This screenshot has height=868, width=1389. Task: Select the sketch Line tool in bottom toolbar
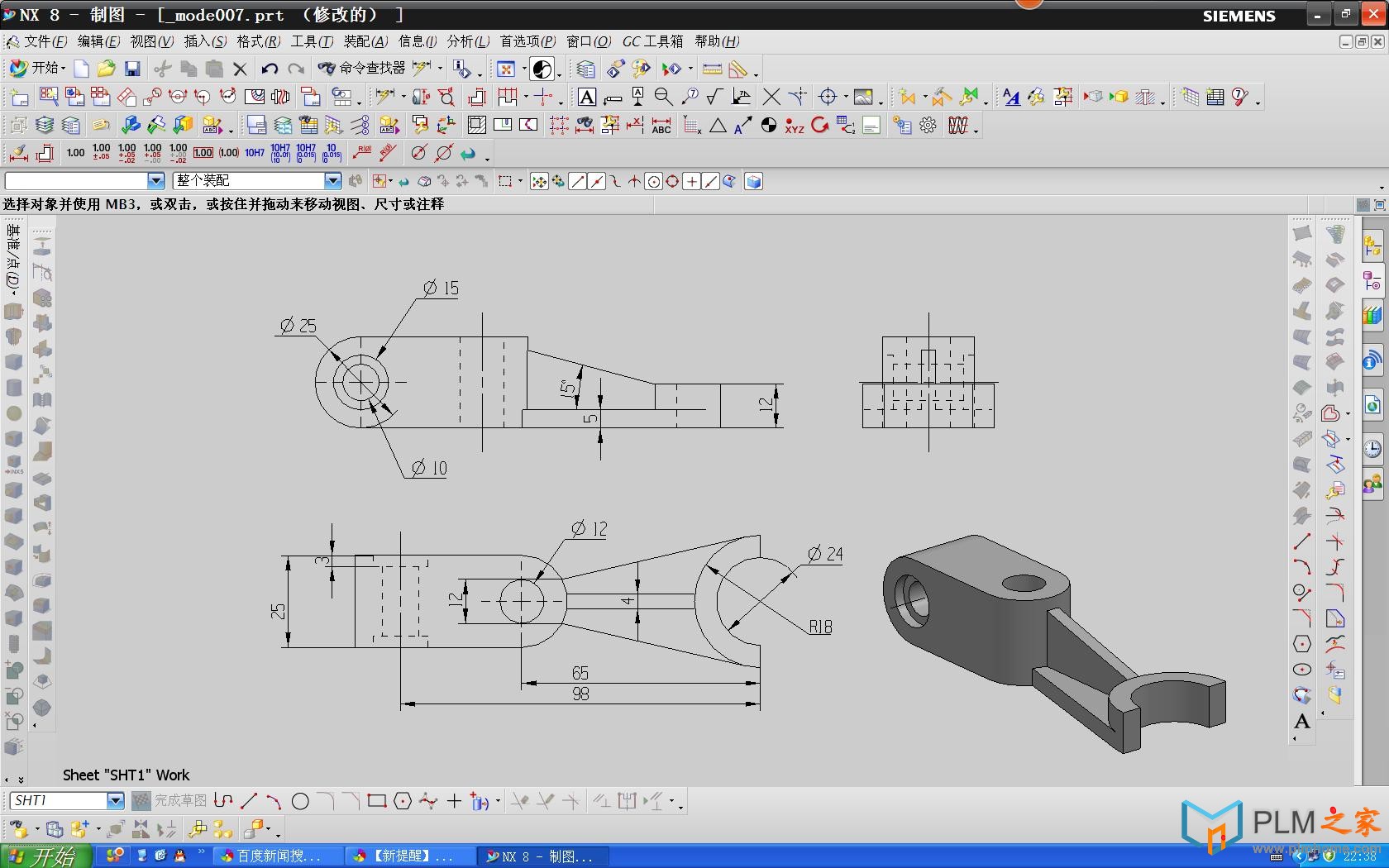pos(248,801)
